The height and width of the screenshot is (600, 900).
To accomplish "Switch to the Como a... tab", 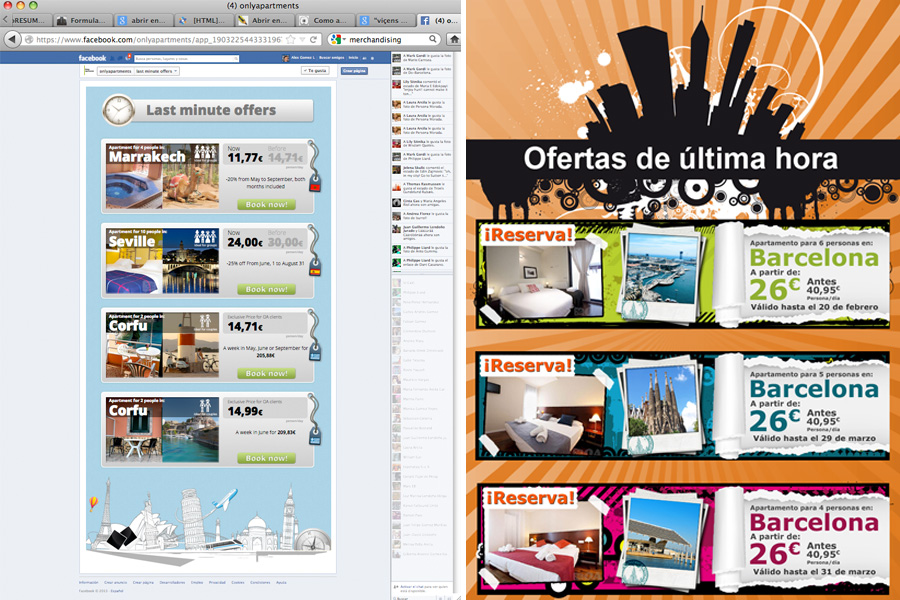I will 323,20.
